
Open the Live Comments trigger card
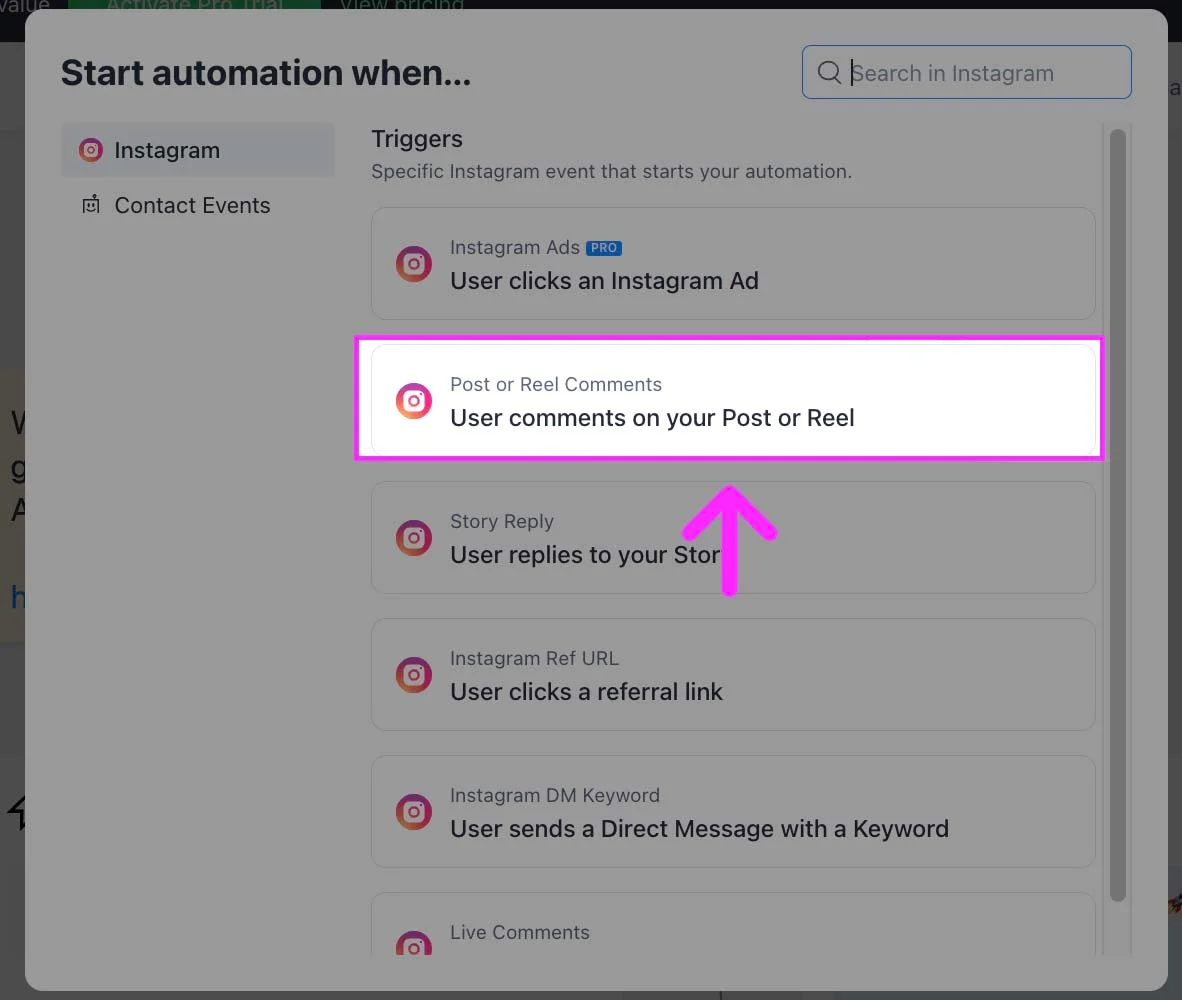pyautogui.click(x=733, y=925)
